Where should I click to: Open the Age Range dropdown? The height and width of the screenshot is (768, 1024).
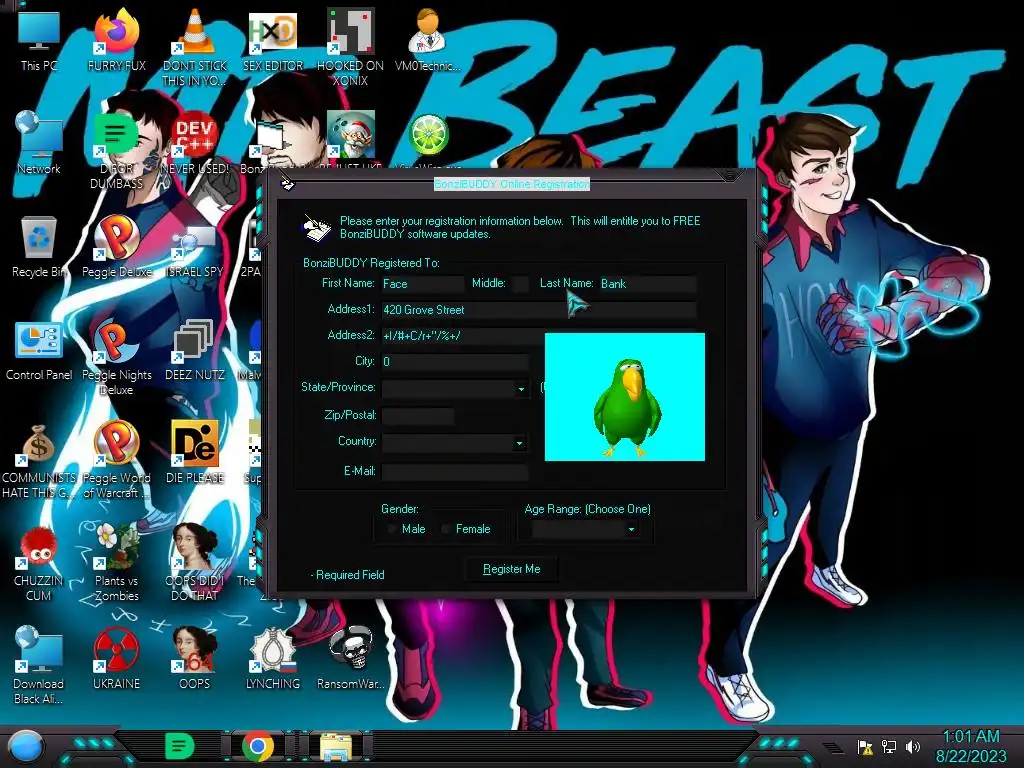point(631,530)
